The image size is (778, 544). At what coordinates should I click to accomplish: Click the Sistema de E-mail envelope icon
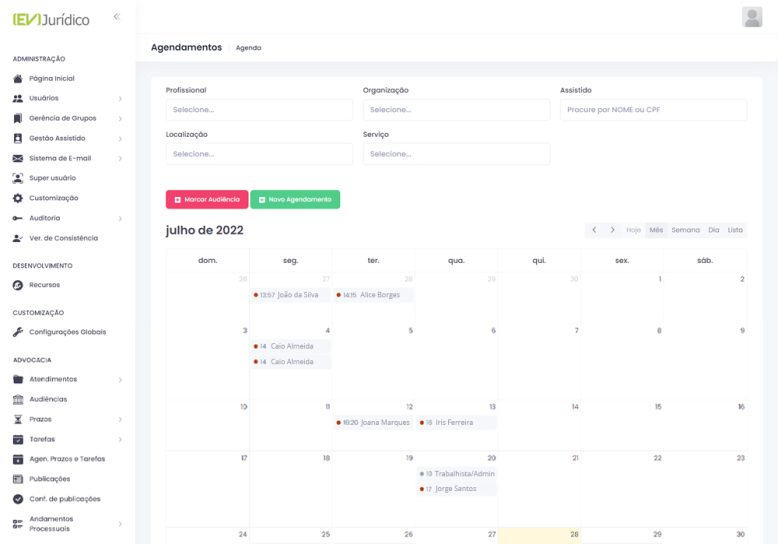point(18,158)
